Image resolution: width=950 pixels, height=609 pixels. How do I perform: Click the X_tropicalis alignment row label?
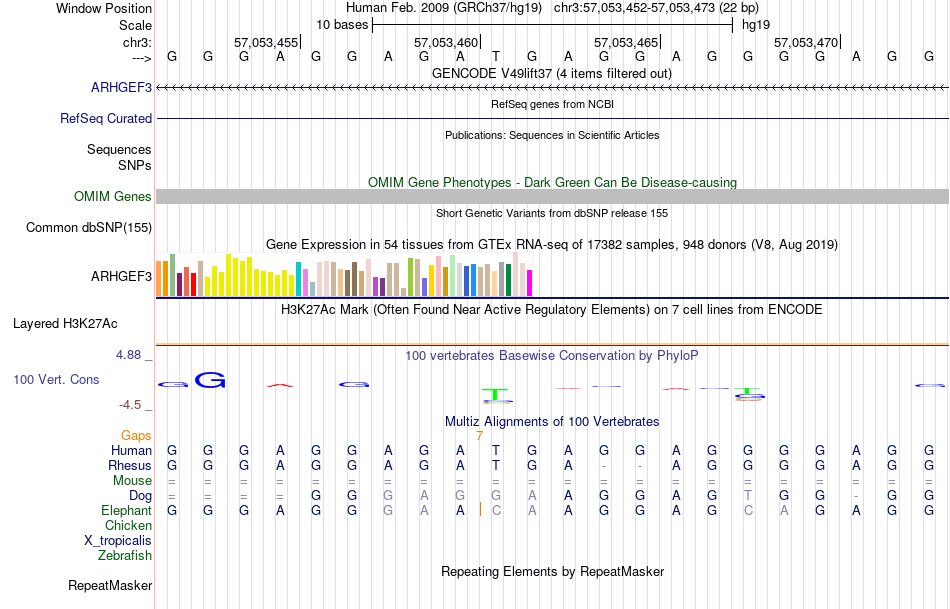point(118,541)
